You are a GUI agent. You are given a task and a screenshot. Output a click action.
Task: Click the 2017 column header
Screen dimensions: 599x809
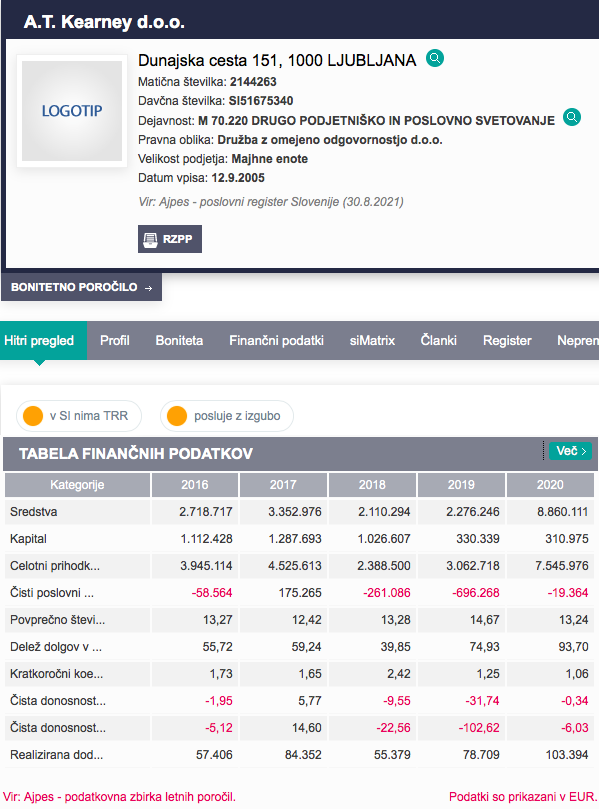(283, 485)
